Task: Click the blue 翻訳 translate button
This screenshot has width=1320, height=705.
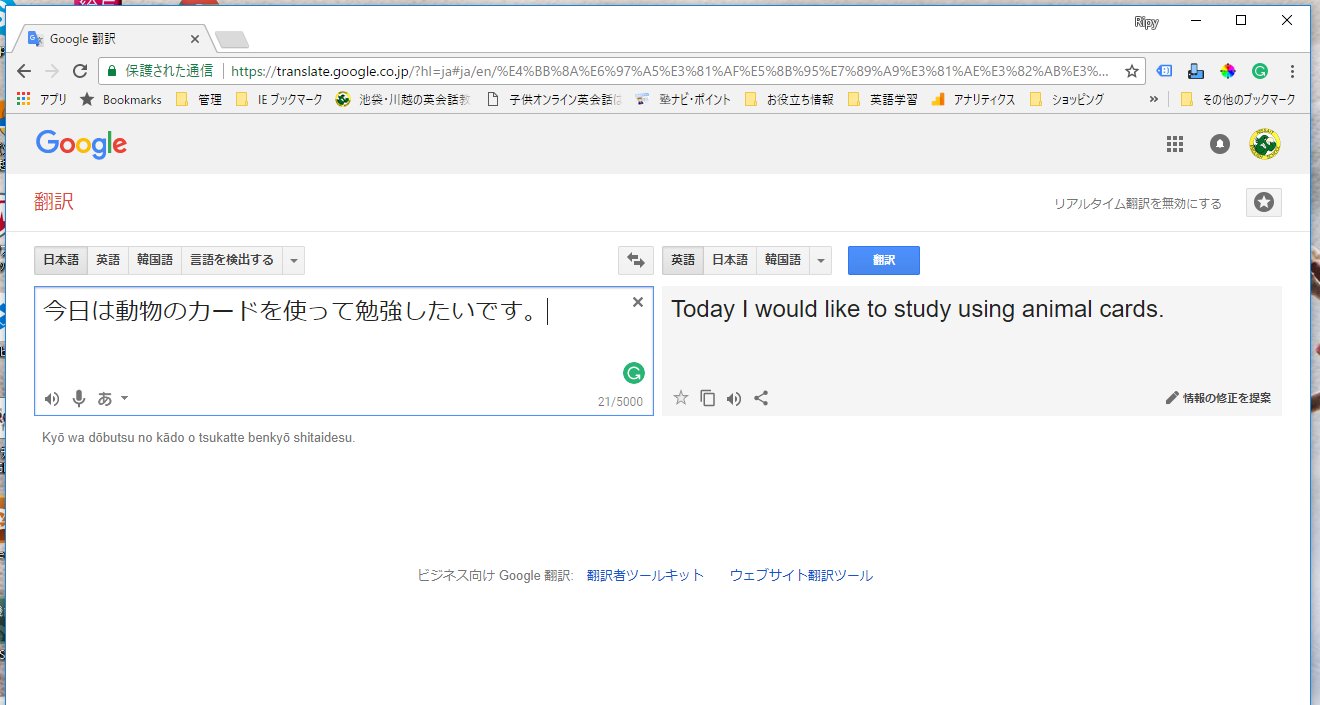Action: coord(883,260)
